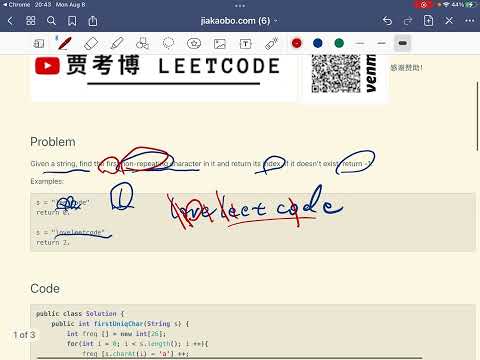The image size is (480, 360).
Task: Click the 'new int[26]' code line
Action: pos(116,334)
